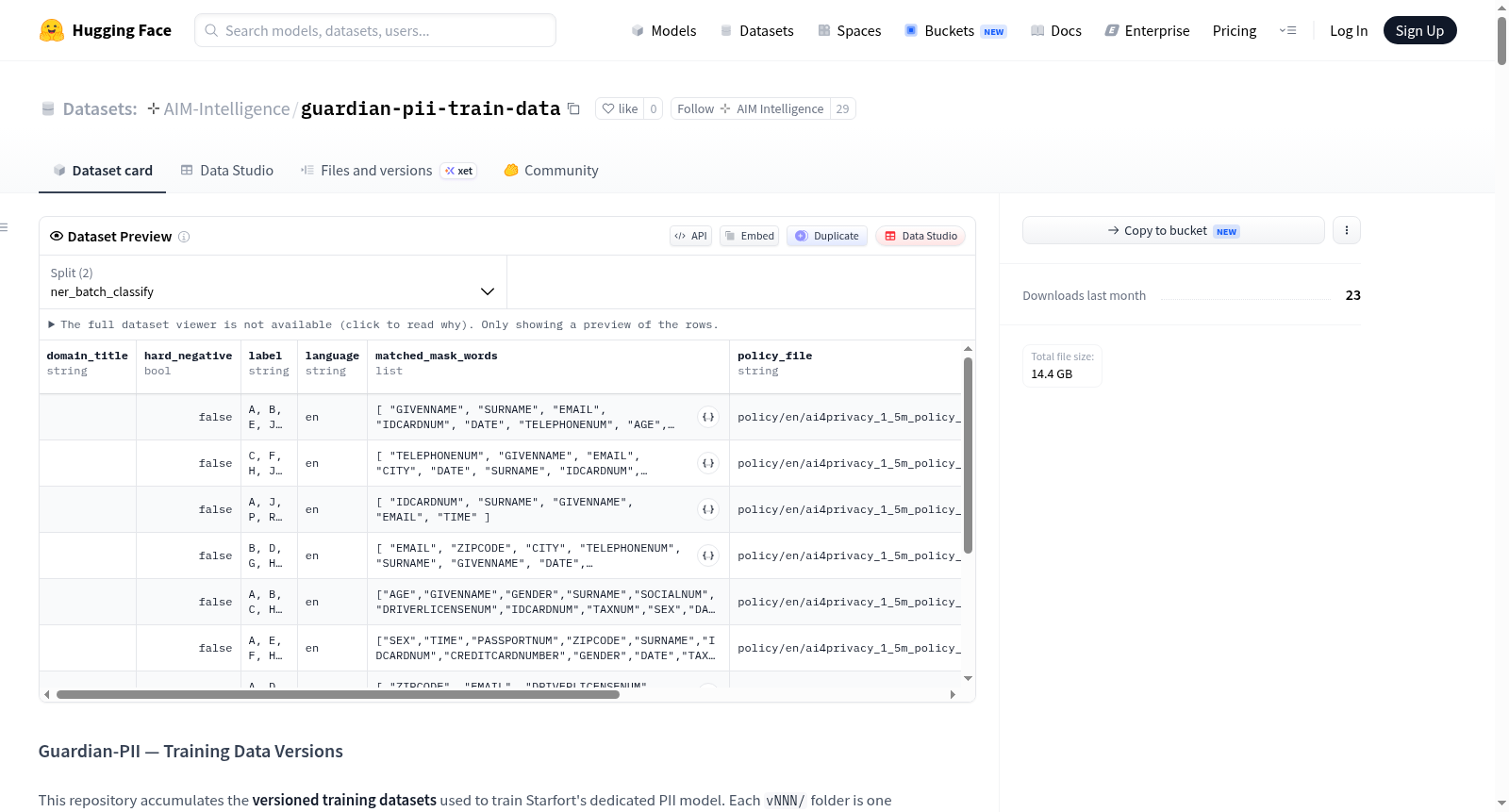Click the Sign Up button

pyautogui.click(x=1419, y=30)
